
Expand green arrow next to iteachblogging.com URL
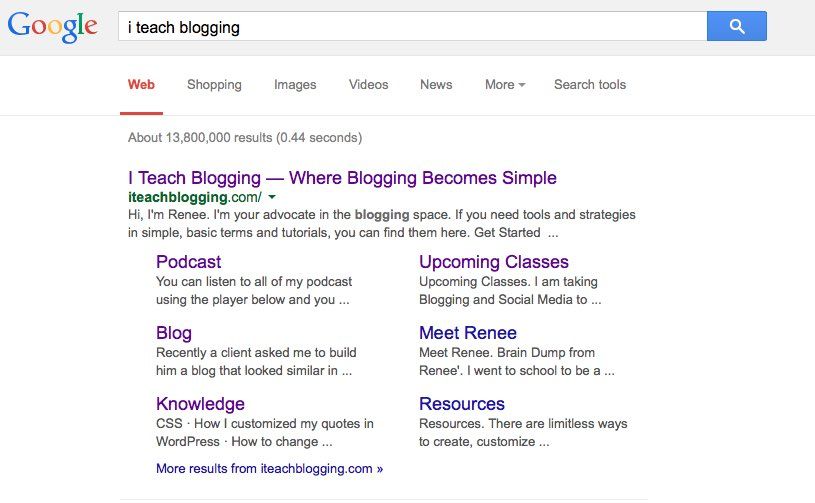pyautogui.click(x=272, y=198)
